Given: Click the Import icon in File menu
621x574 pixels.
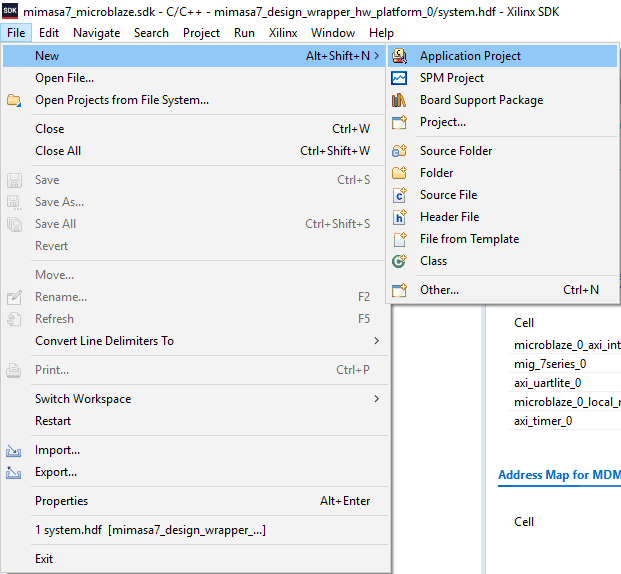Looking at the screenshot, I should pyautogui.click(x=15, y=450).
